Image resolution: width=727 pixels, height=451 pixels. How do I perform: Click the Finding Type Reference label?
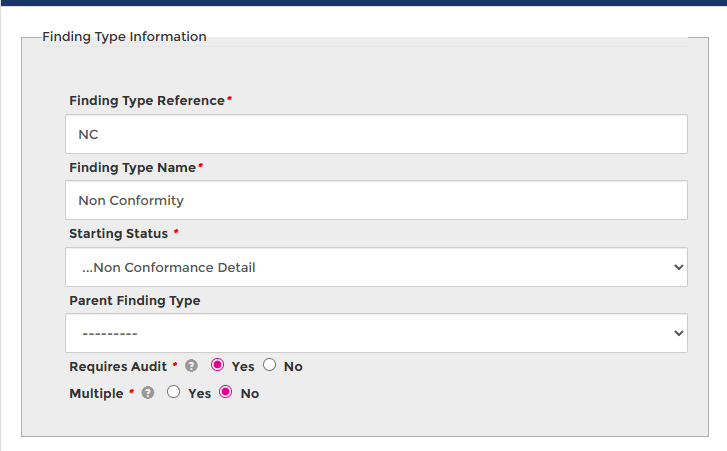pos(147,101)
